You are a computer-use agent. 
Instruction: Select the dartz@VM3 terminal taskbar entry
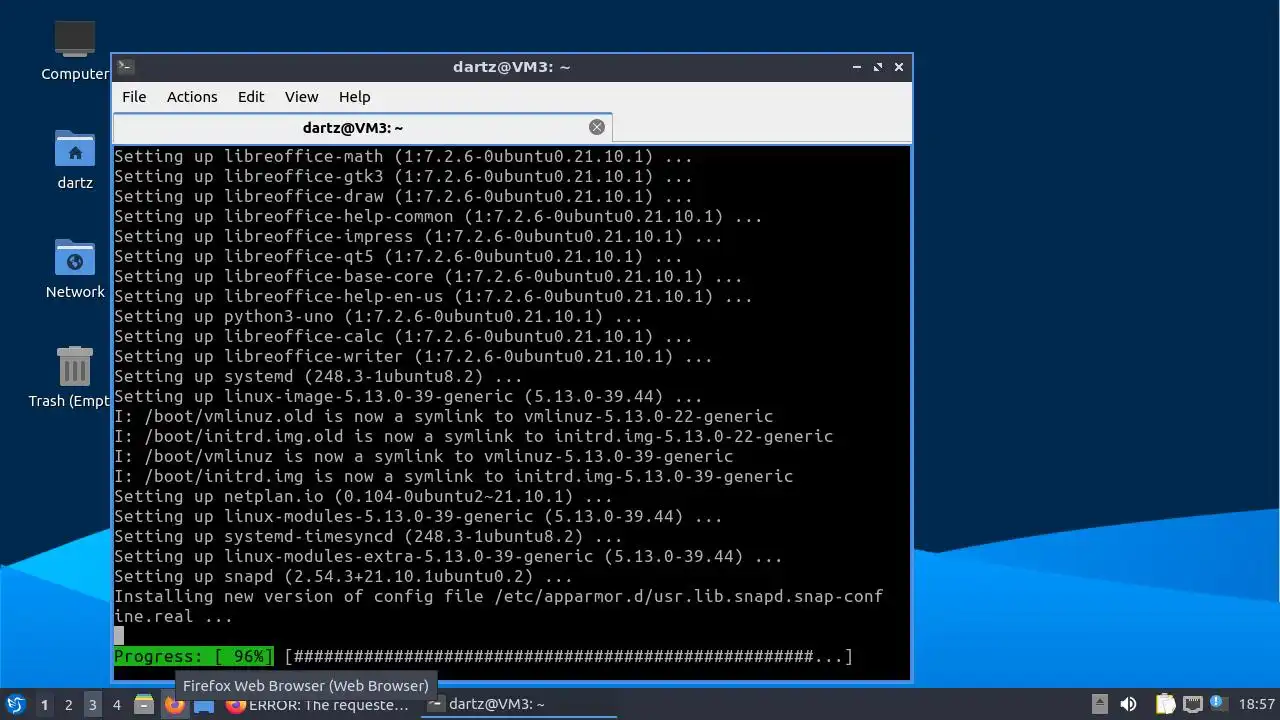(x=518, y=704)
